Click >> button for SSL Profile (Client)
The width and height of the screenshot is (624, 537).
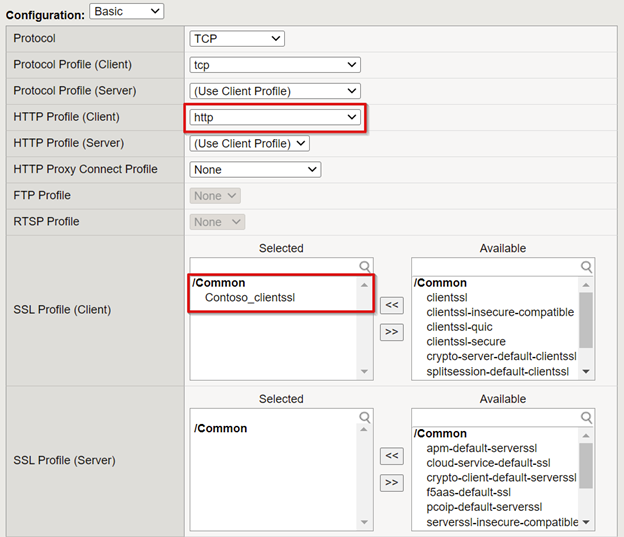coord(392,332)
